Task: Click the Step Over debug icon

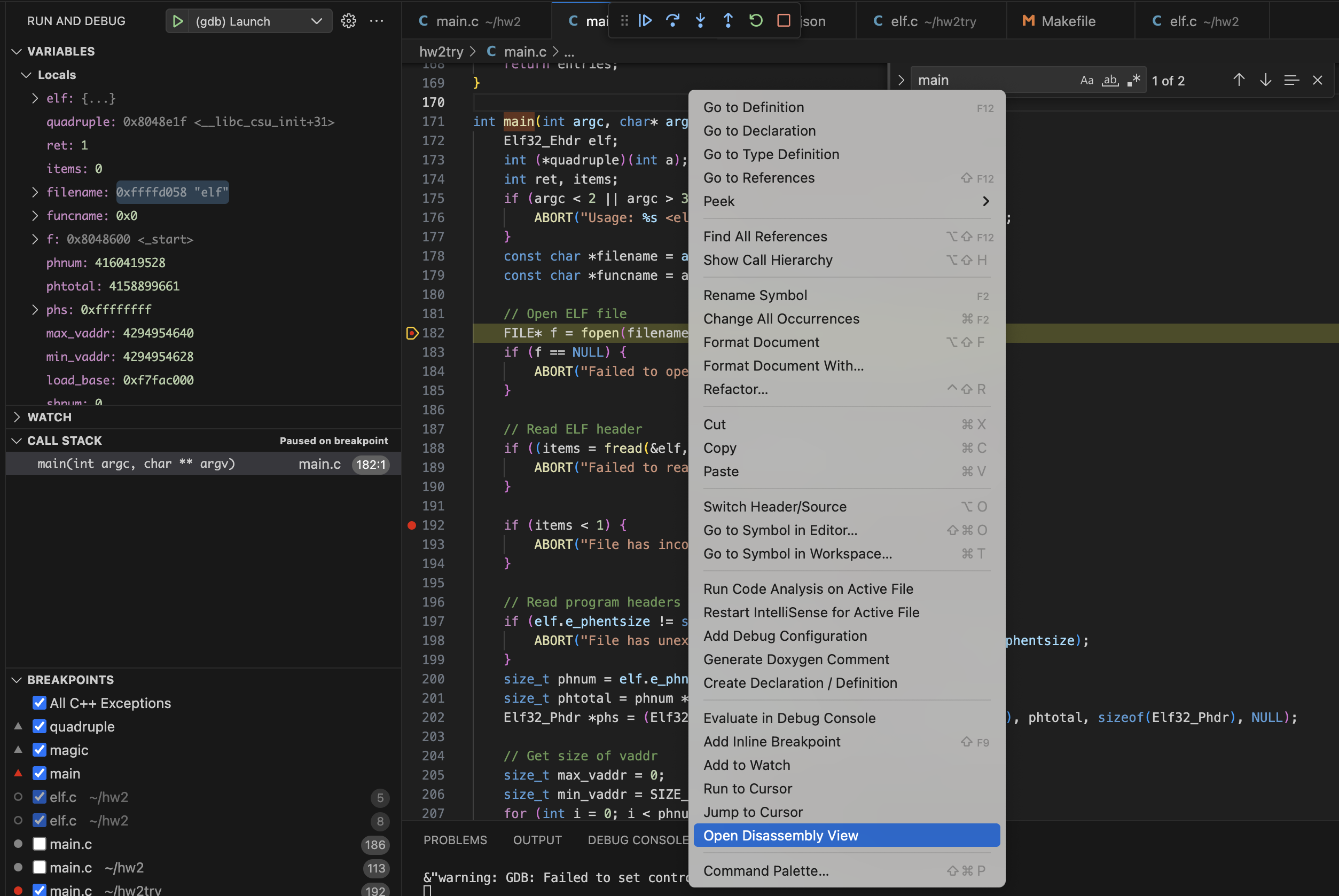Action: (672, 21)
